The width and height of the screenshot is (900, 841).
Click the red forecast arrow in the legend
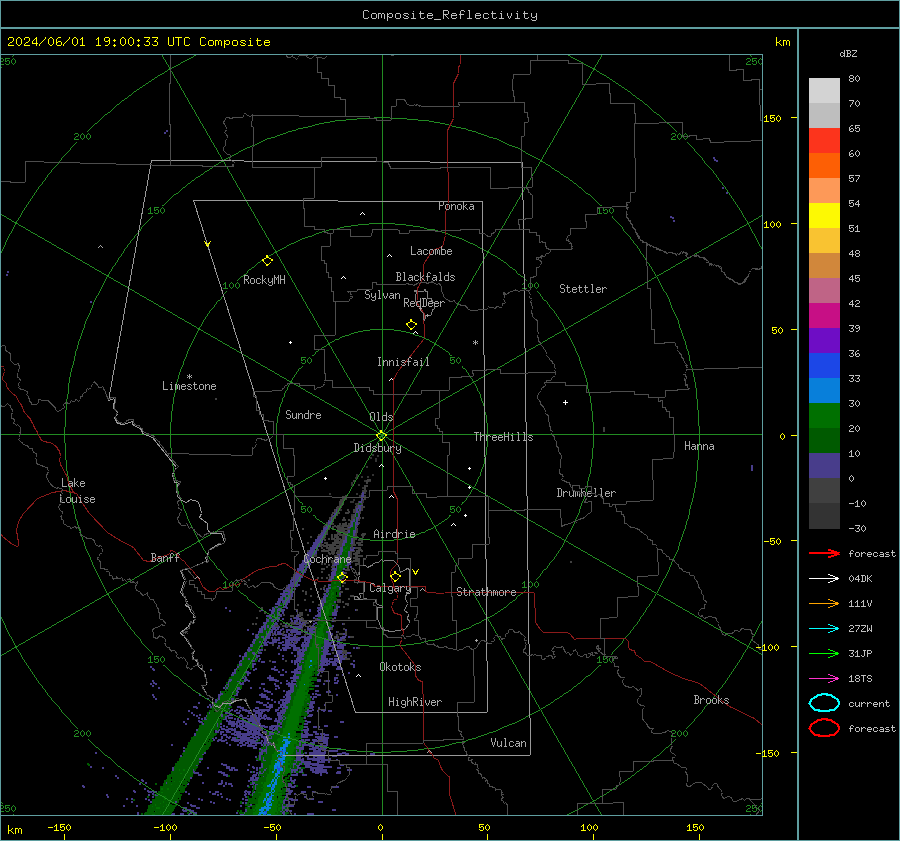[x=824, y=553]
